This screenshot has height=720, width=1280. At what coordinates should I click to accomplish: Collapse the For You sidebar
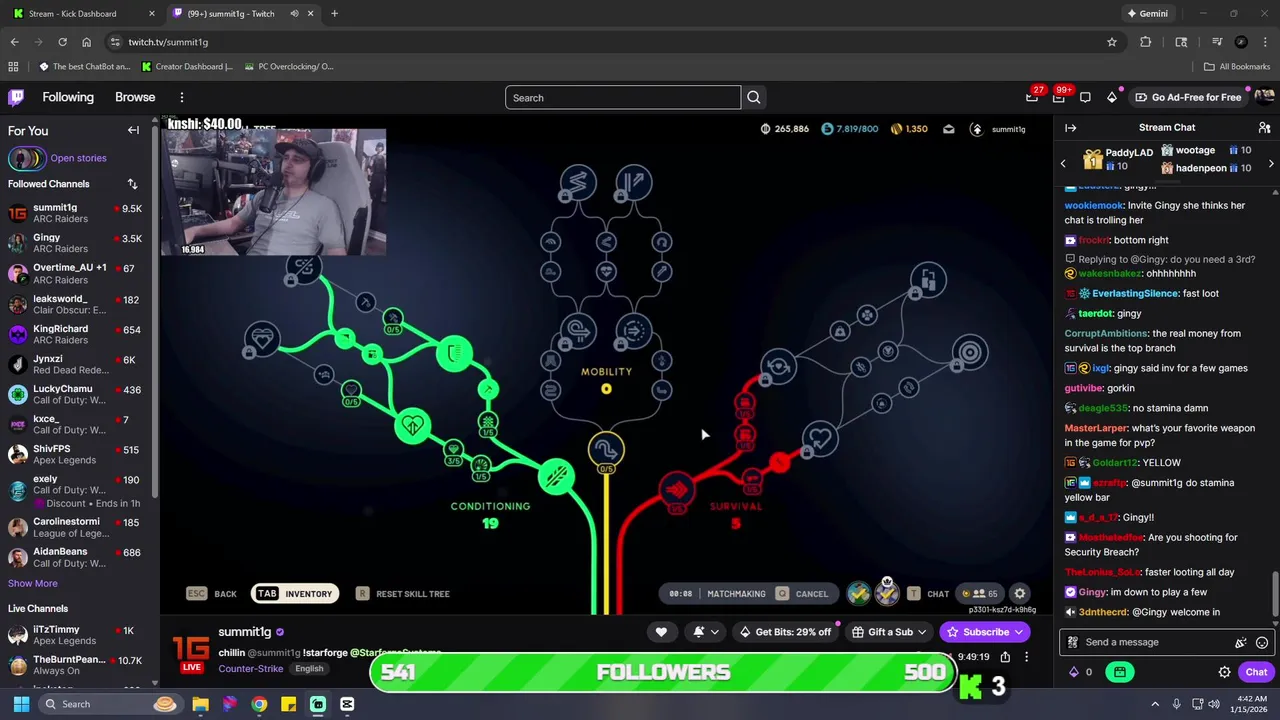coord(133,131)
